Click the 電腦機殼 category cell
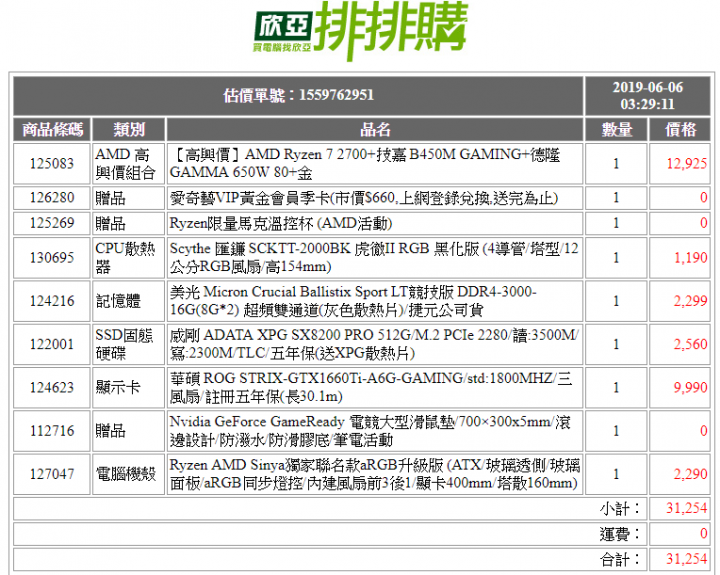 pos(129,474)
